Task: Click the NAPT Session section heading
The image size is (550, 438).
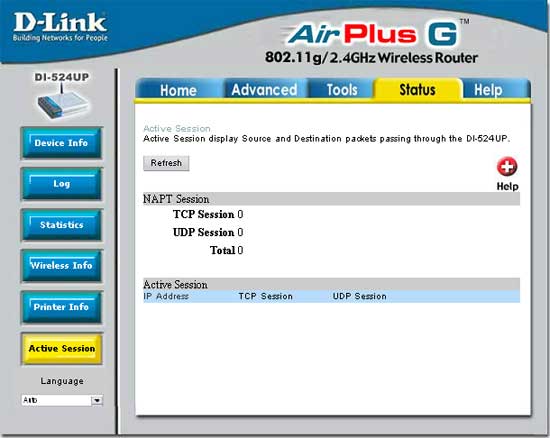Action: [176, 199]
